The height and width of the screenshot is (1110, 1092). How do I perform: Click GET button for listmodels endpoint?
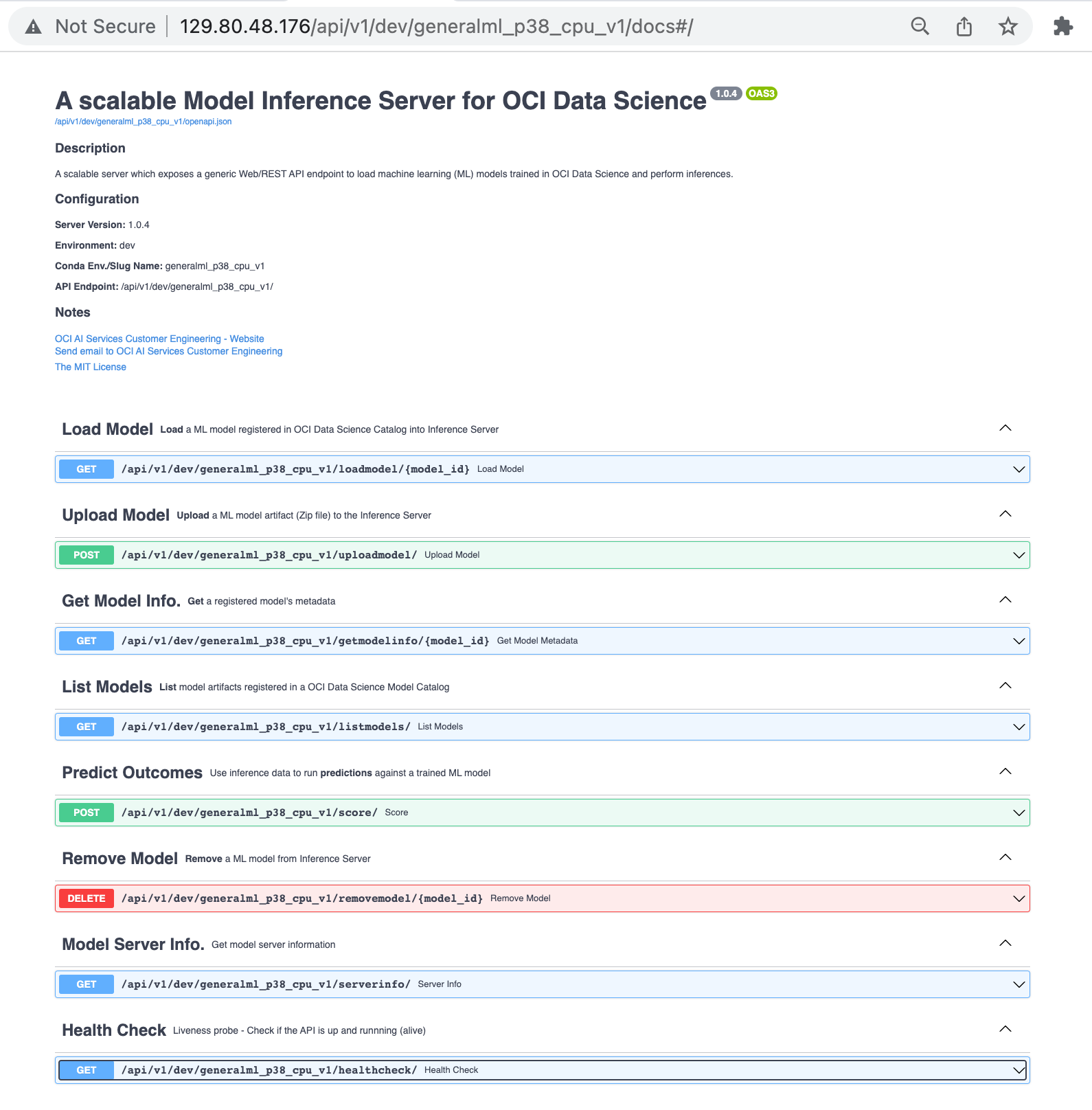pyautogui.click(x=87, y=727)
